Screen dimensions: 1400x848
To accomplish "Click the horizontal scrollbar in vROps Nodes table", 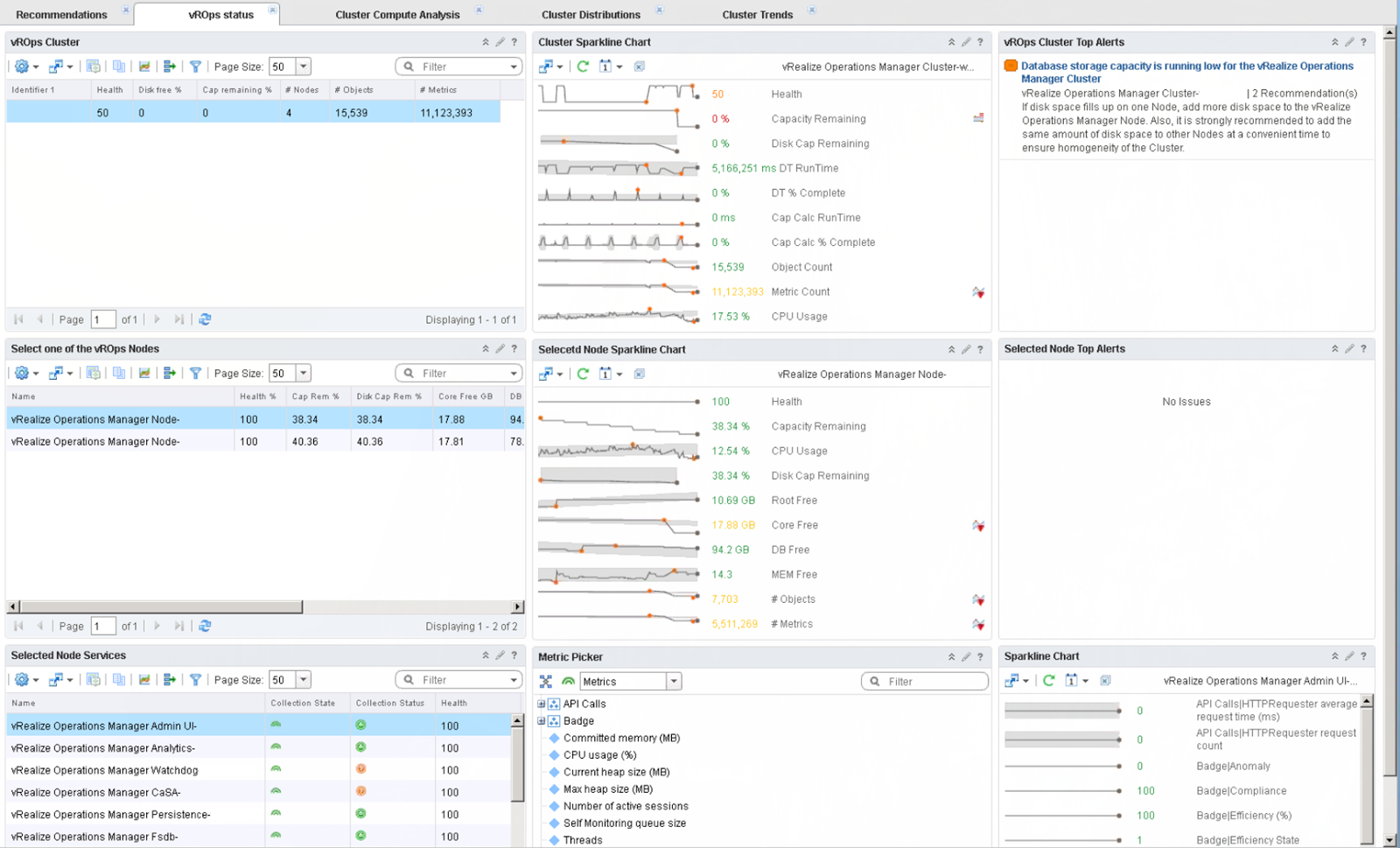I will pos(161,606).
